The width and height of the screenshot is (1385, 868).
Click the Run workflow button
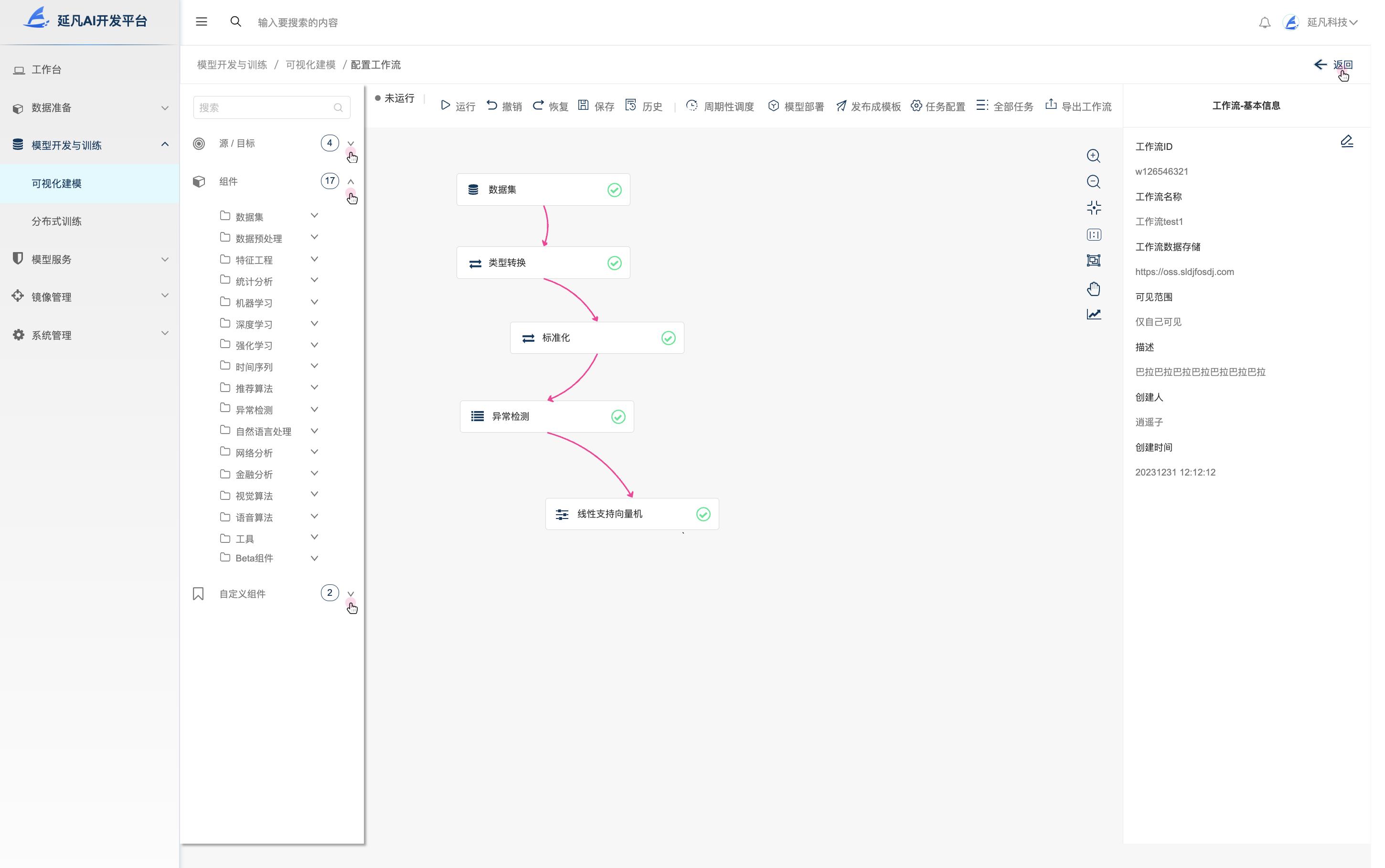click(458, 106)
